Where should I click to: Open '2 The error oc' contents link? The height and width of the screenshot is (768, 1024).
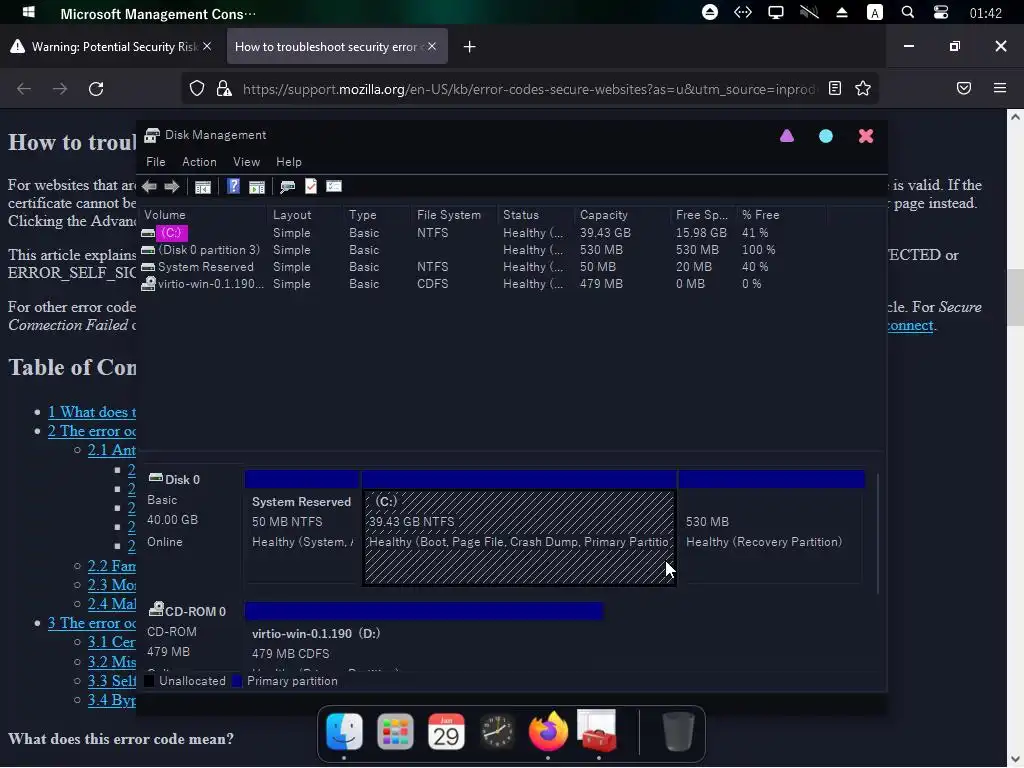92,431
